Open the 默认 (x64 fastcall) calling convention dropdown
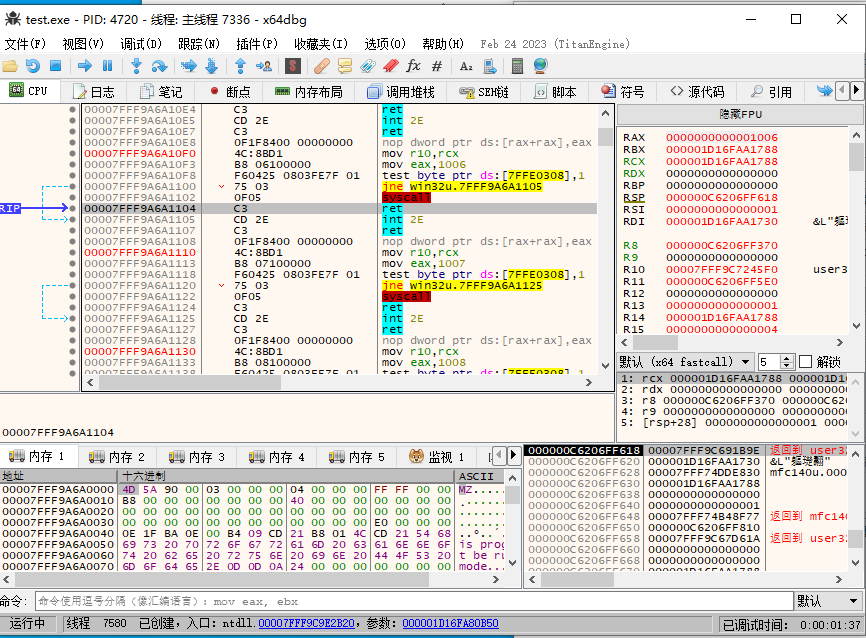Image resolution: width=866 pixels, height=638 pixels. (685, 362)
